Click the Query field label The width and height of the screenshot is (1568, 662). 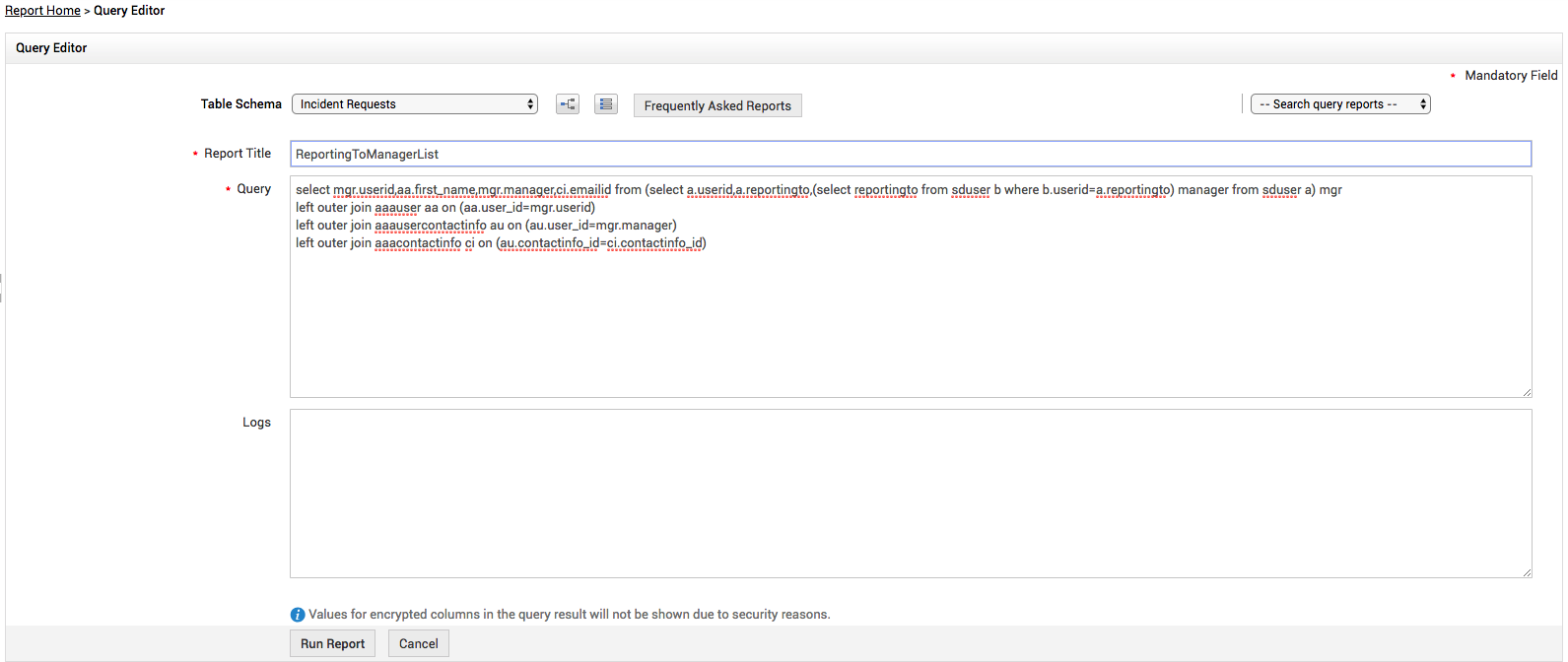pos(253,188)
